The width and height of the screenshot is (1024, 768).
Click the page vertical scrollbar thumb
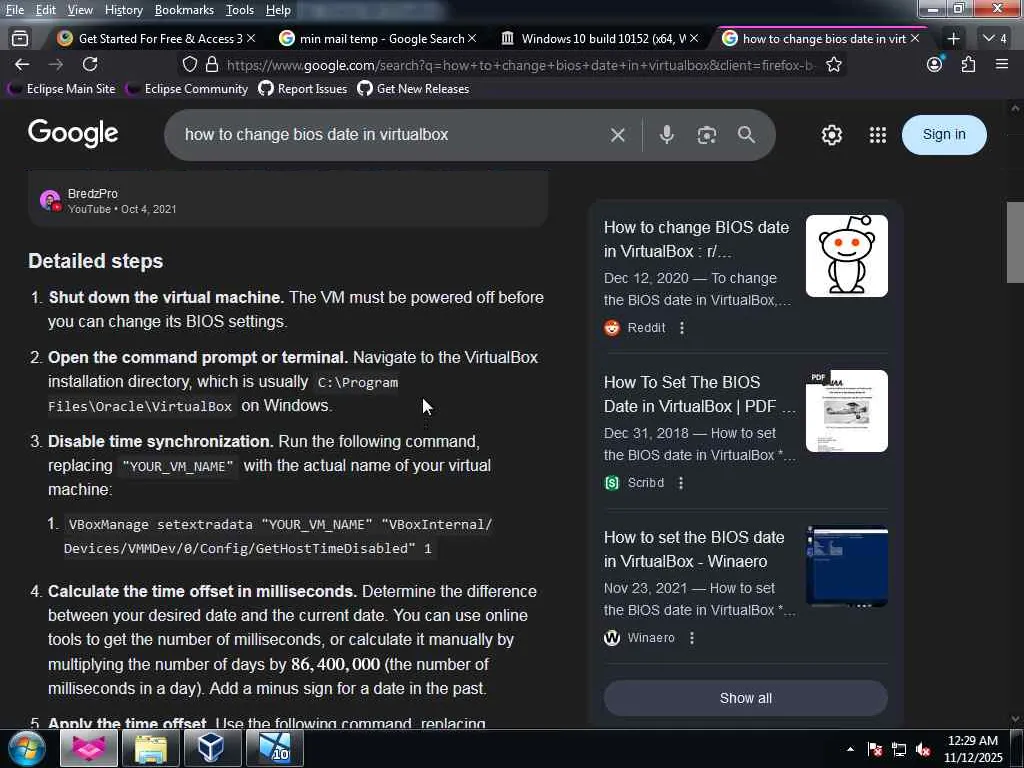(x=1015, y=242)
